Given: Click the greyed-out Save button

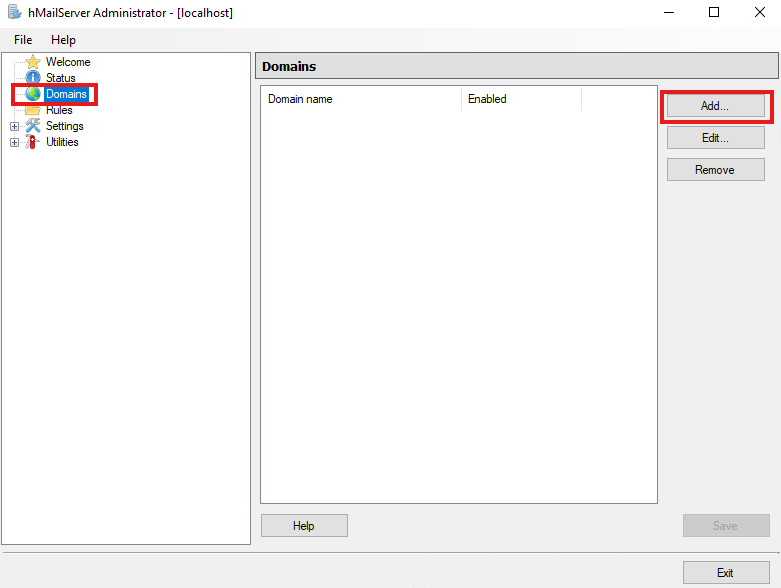Looking at the screenshot, I should tap(725, 526).
